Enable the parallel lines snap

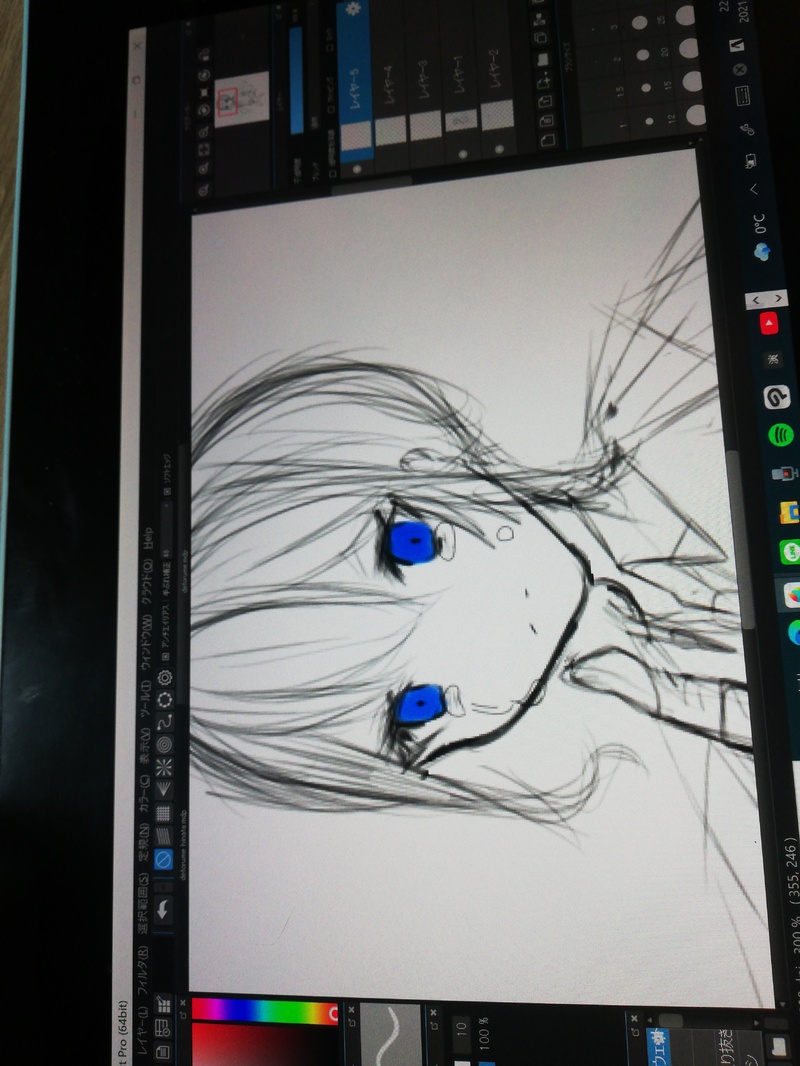coord(163,836)
